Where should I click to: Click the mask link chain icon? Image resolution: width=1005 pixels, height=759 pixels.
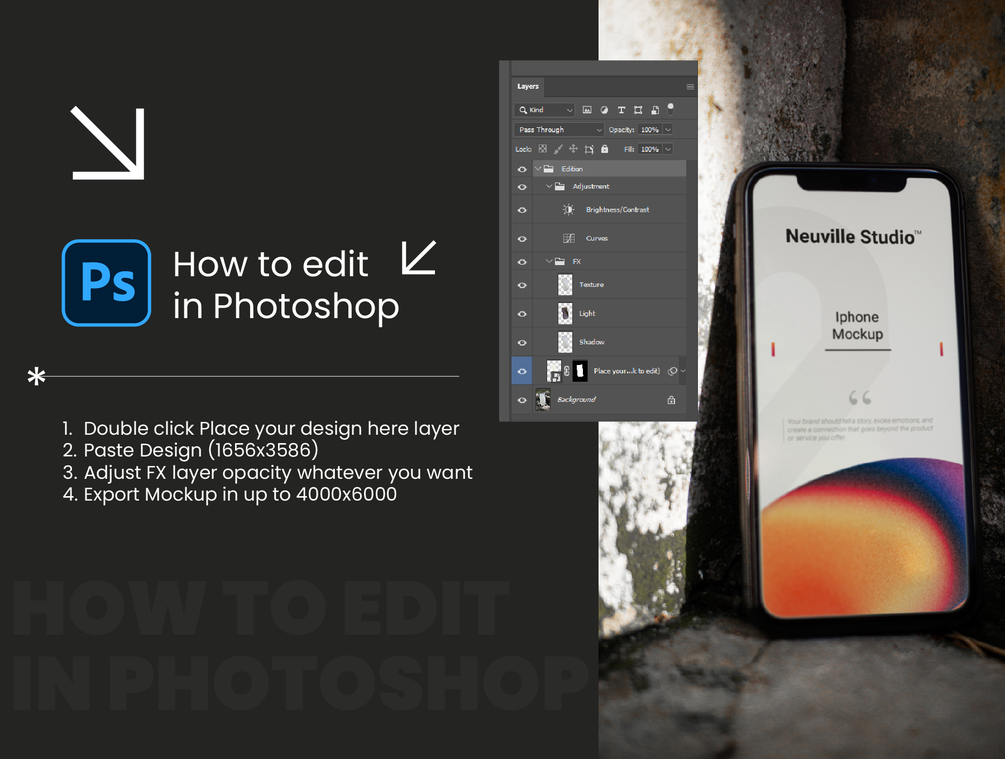click(x=567, y=371)
